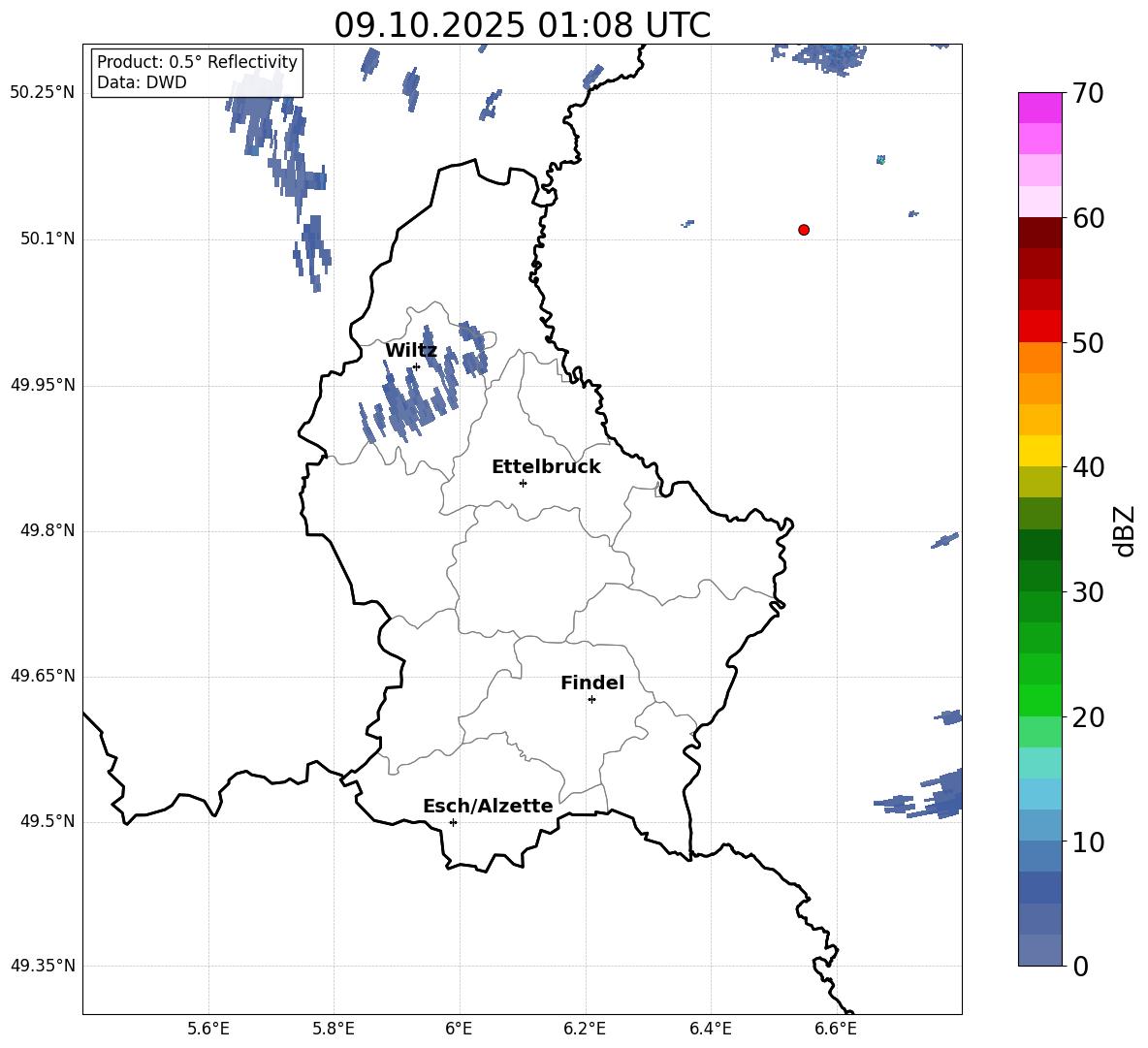This screenshot has height=1048, width=1148.
Task: Click the 40 value on the colorbar
Action: pos(1088,467)
